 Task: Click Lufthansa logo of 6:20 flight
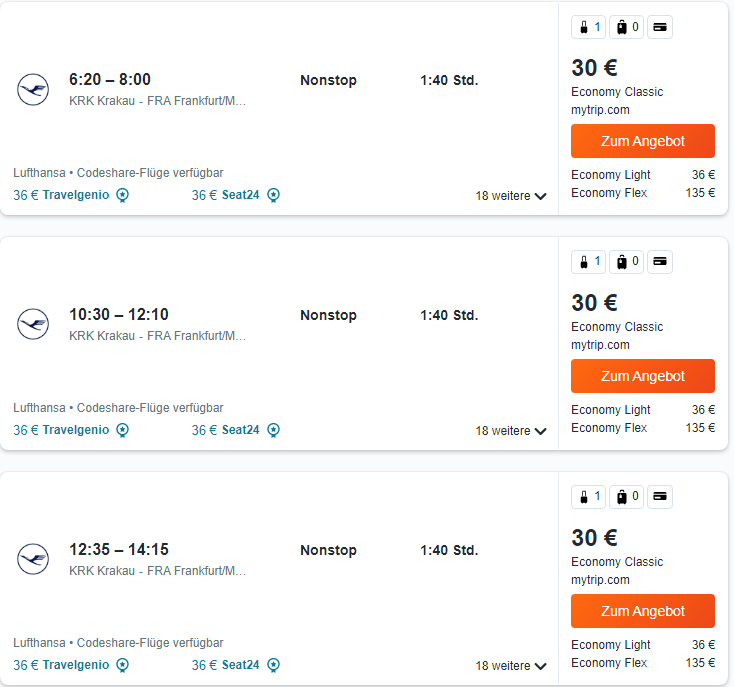33,89
